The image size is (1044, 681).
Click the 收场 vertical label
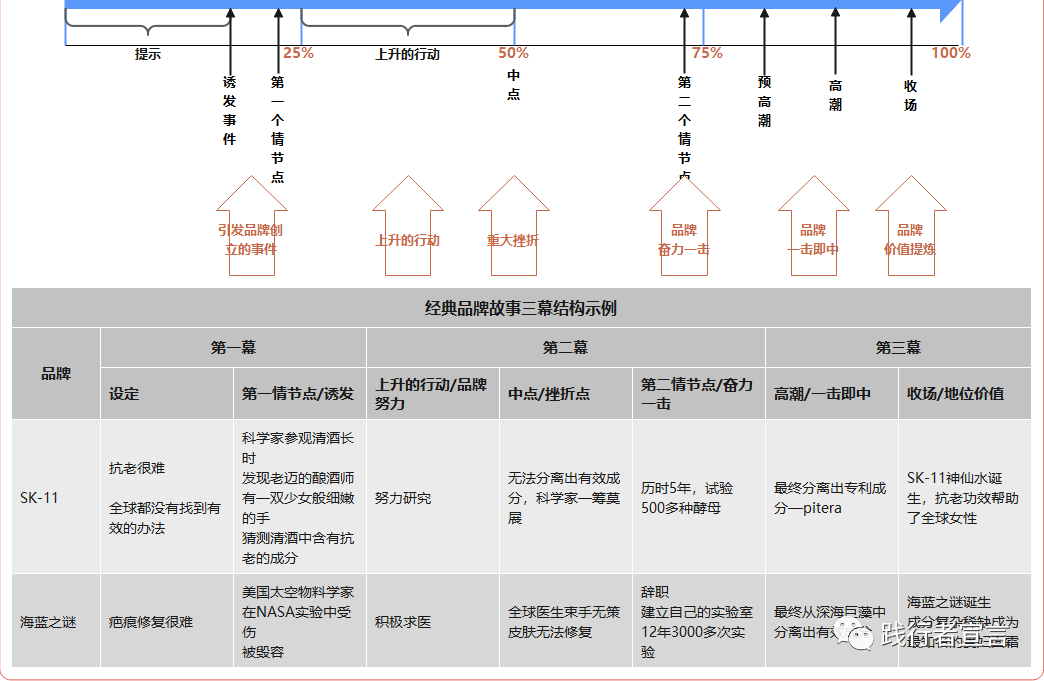click(910, 95)
